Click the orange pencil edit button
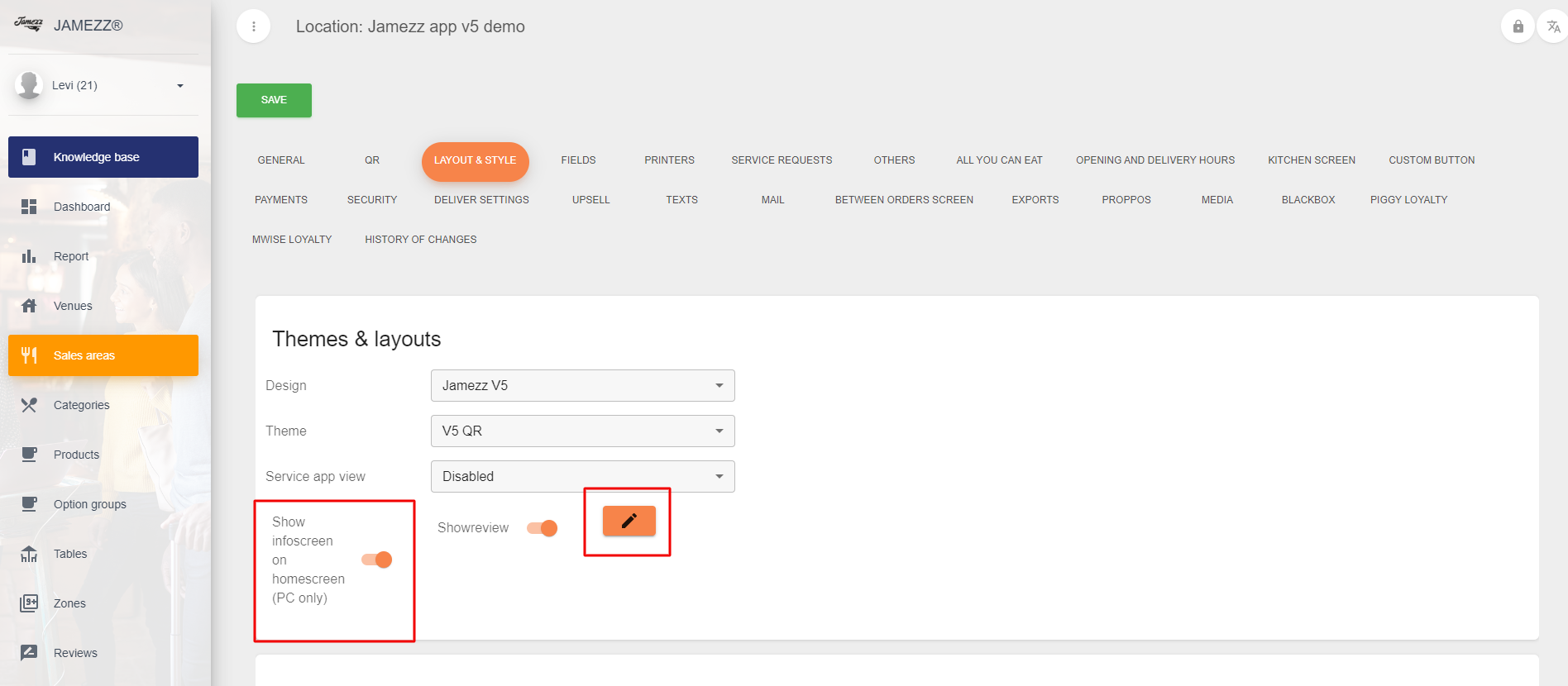The width and height of the screenshot is (1568, 686). [629, 521]
